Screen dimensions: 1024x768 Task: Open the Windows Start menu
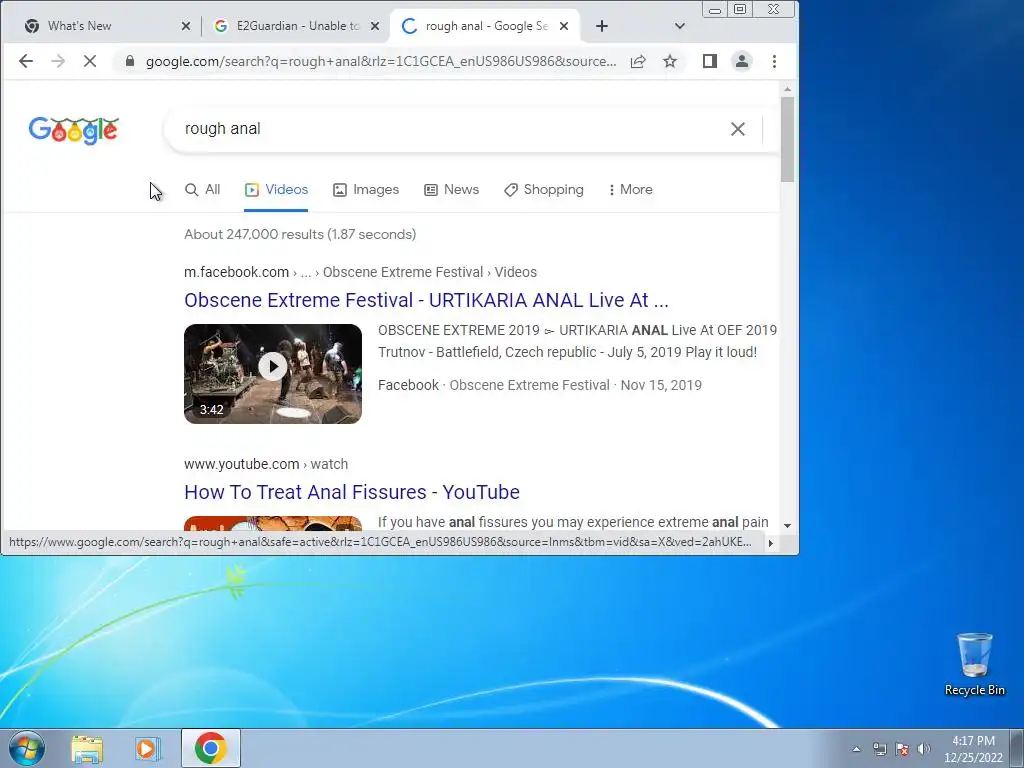27,748
